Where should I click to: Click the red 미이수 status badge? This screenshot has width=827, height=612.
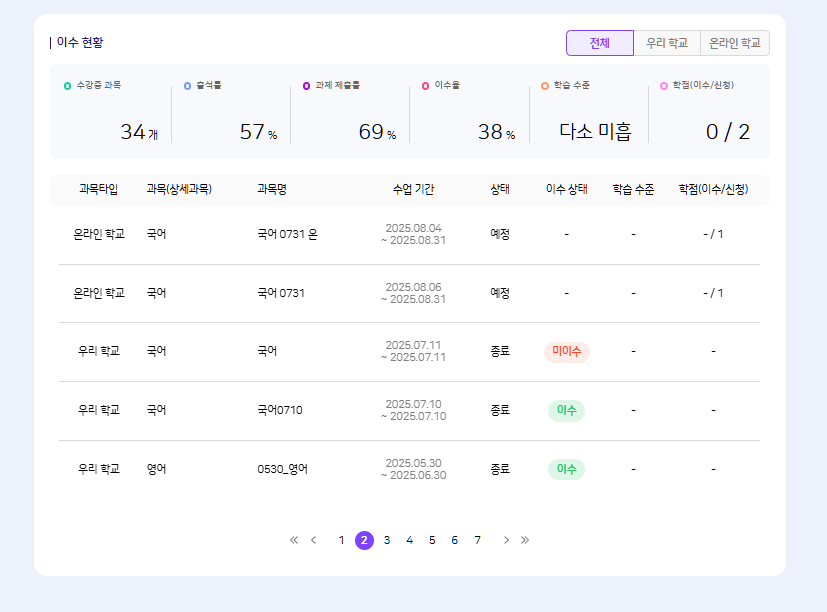[x=566, y=352]
